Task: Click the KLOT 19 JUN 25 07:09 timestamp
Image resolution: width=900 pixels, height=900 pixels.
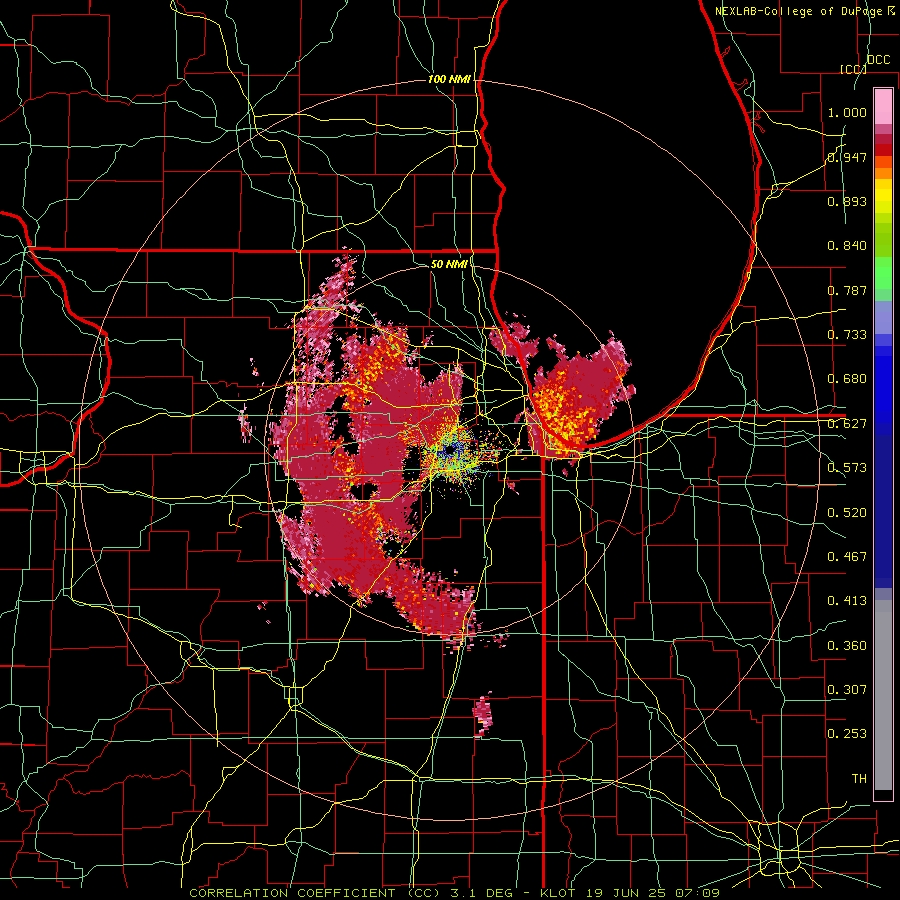Action: pos(630,893)
